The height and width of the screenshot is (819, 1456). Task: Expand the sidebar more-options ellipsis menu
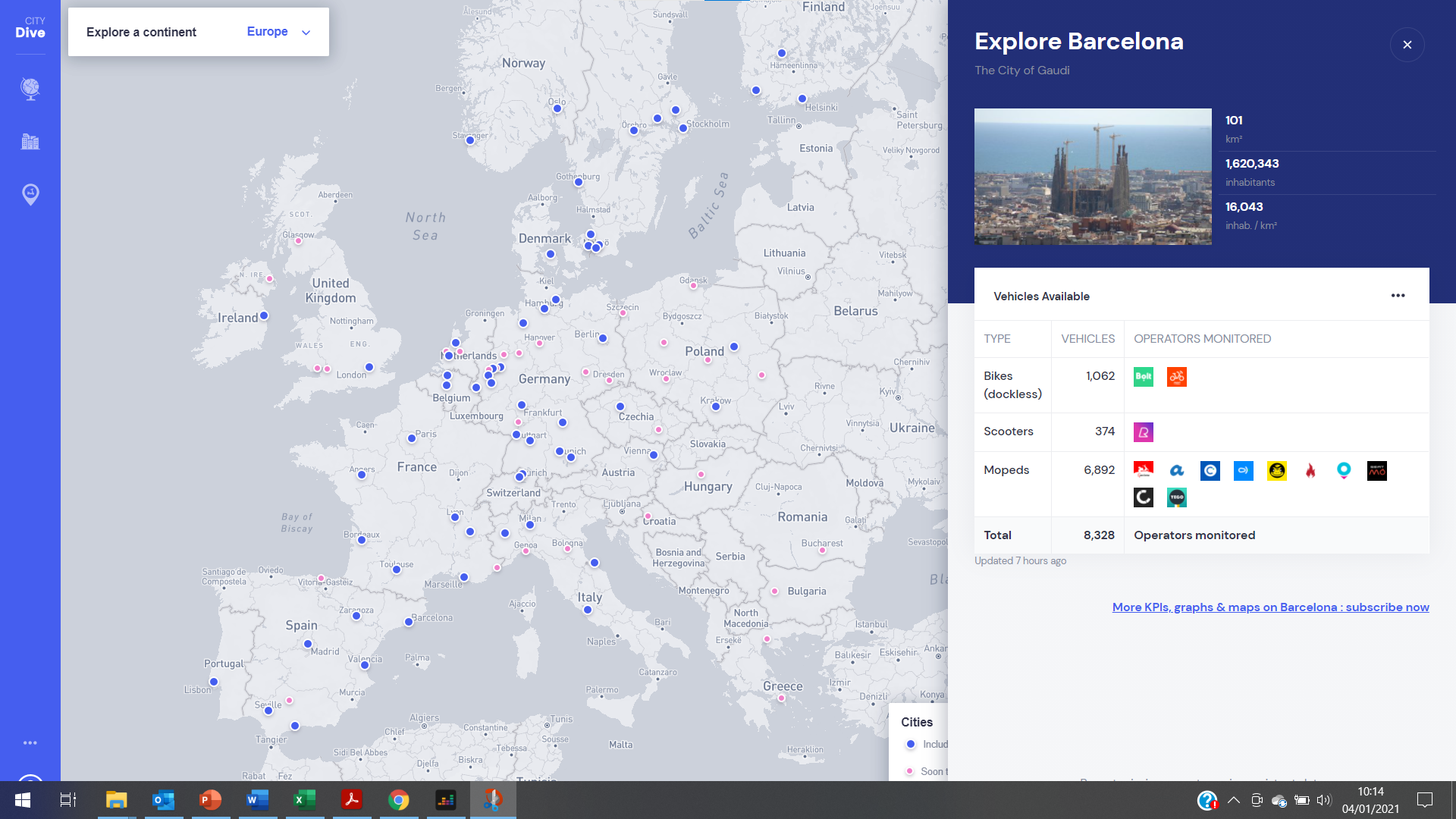(x=29, y=742)
